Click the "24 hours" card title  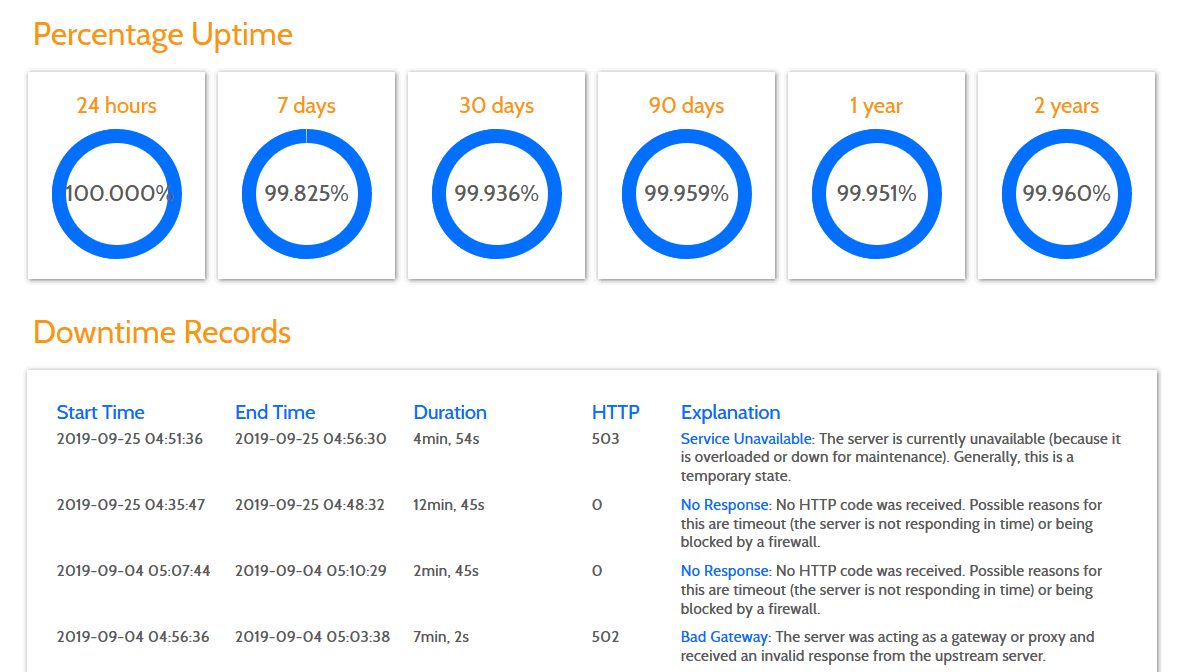click(116, 105)
